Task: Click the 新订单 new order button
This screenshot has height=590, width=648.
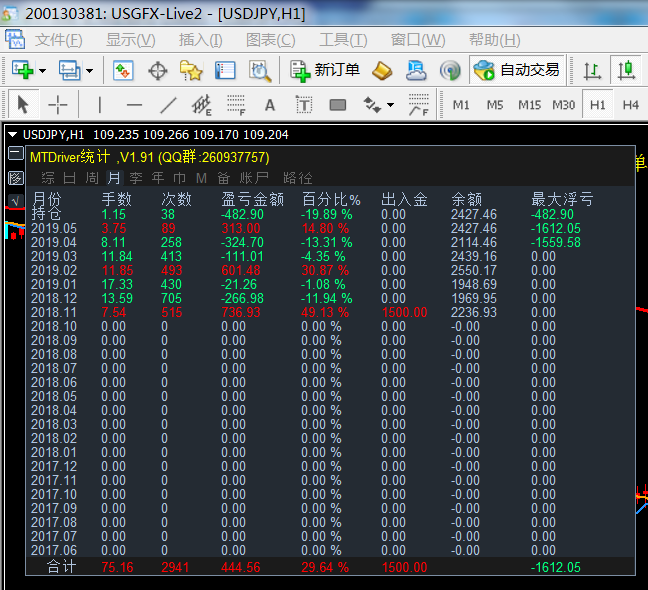Action: [325, 70]
